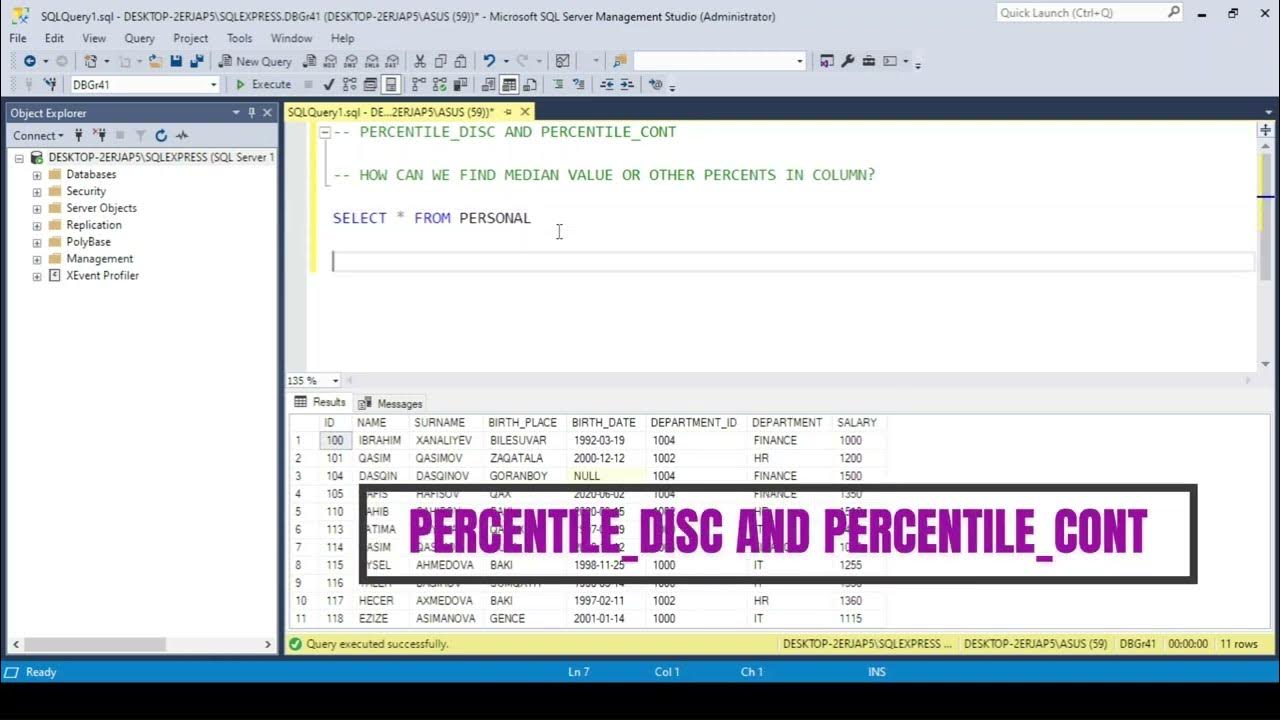Screen dimensions: 1280x720
Task: Click the XMLA query icon
Action: click(372, 61)
